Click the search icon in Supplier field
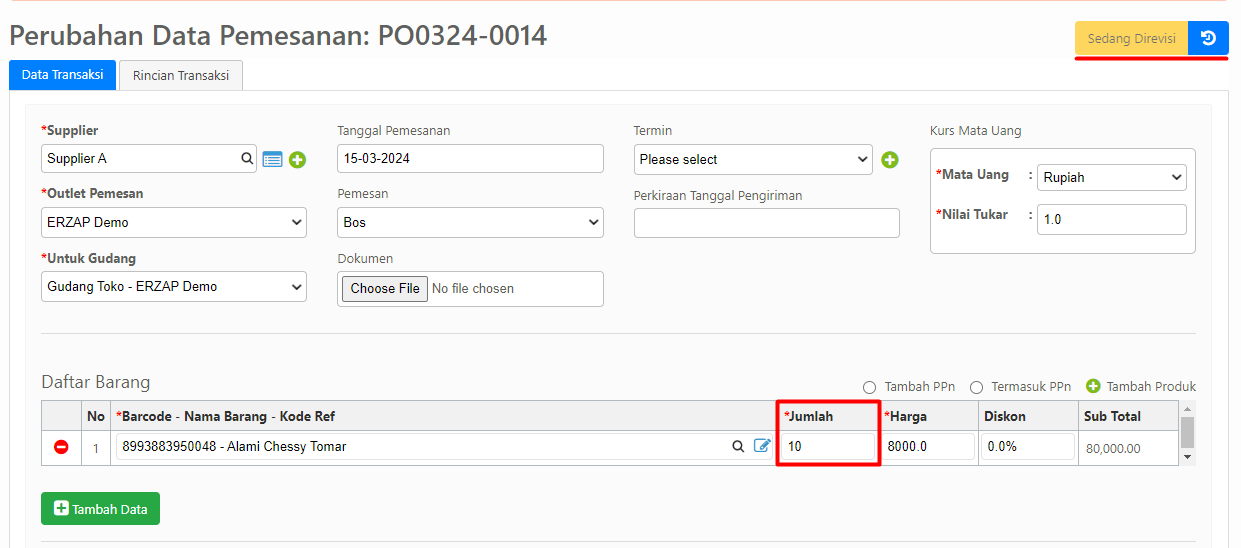The width and height of the screenshot is (1241, 548). 246,158
